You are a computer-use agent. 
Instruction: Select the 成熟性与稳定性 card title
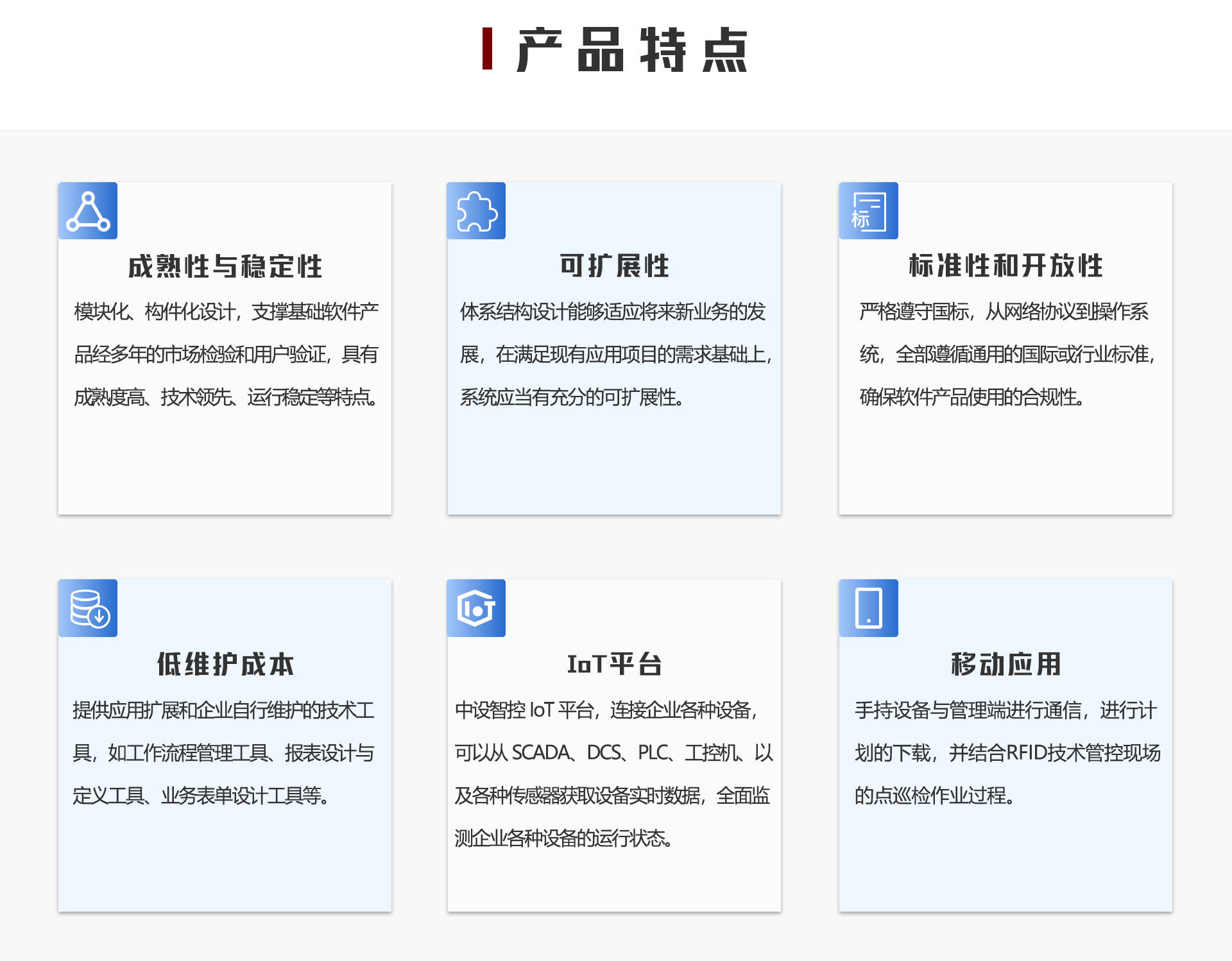pos(225,266)
